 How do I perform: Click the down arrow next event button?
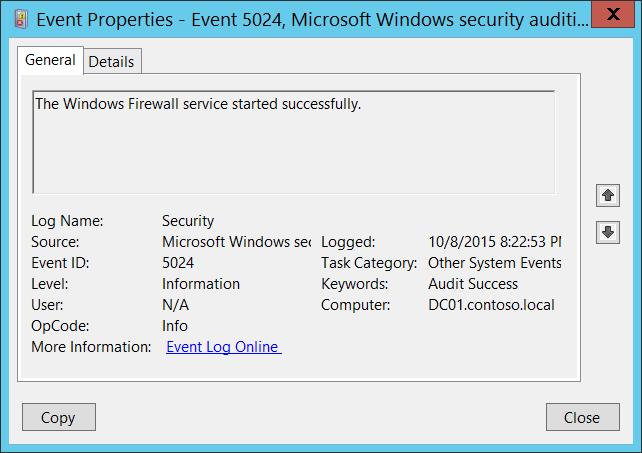[x=607, y=232]
